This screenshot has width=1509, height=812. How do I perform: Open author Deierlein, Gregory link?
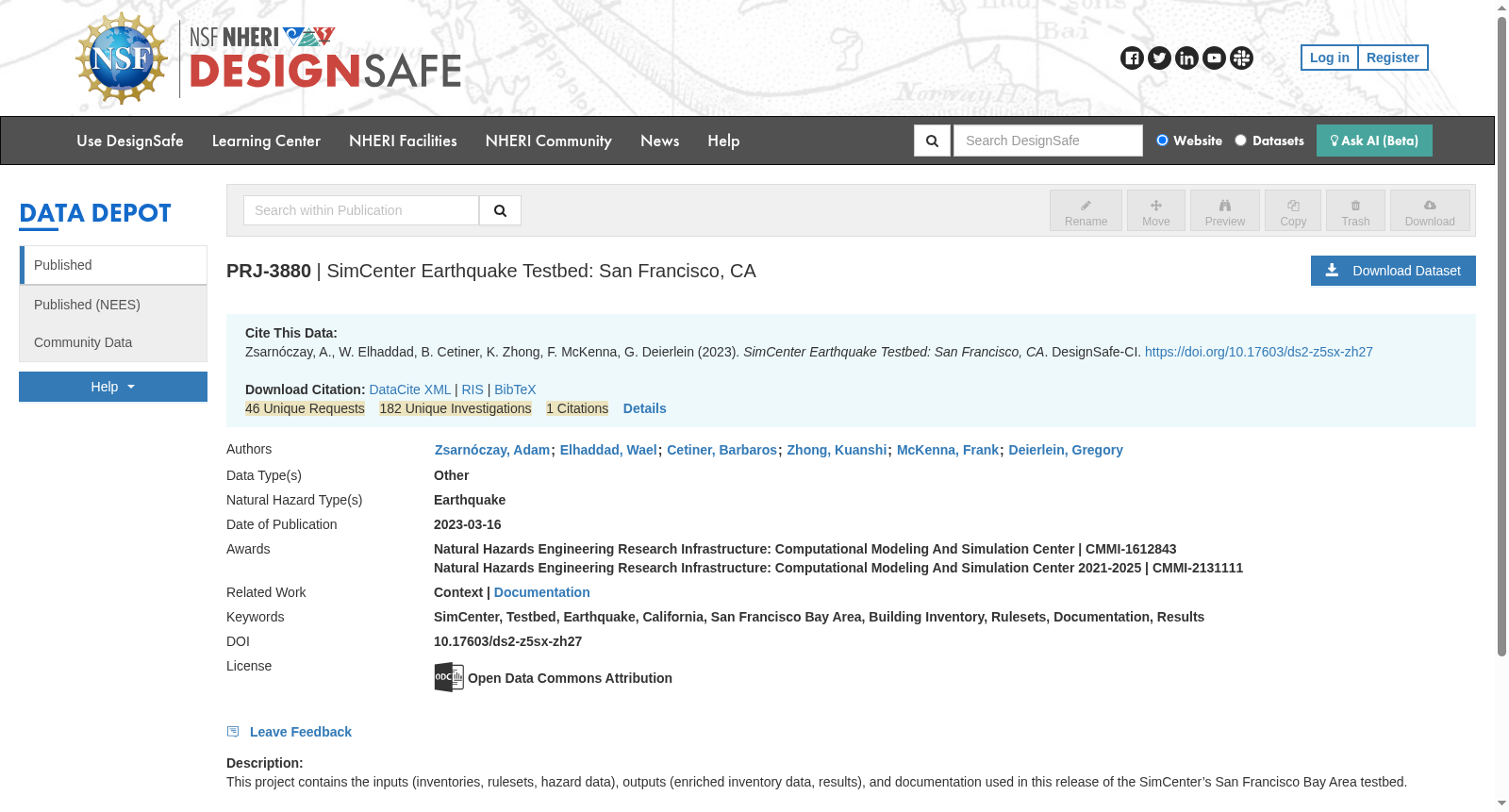tap(1066, 450)
